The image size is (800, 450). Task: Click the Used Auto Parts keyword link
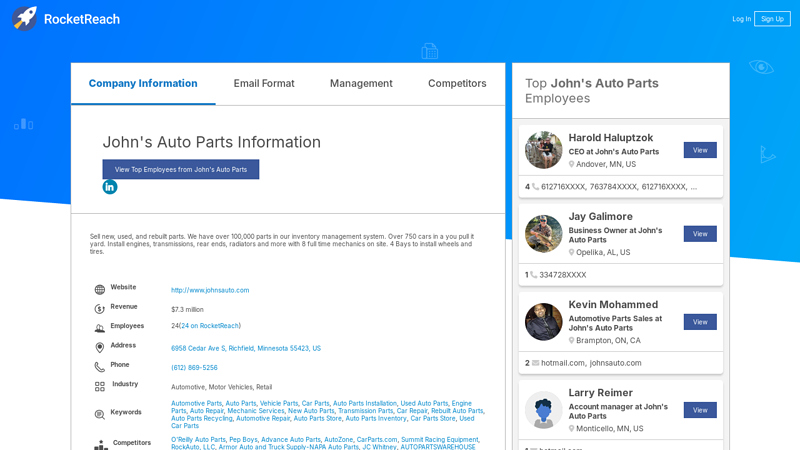pyautogui.click(x=423, y=404)
